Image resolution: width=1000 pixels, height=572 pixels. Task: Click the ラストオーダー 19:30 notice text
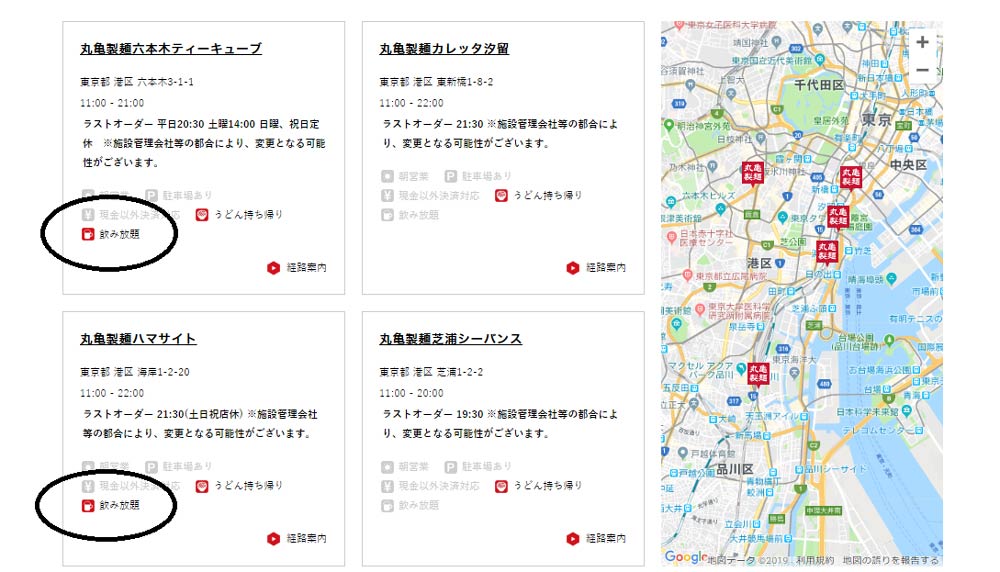pos(500,423)
